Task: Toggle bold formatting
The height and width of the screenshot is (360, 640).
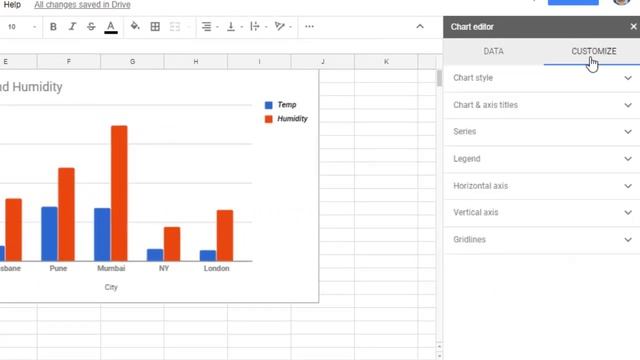Action: click(53, 27)
